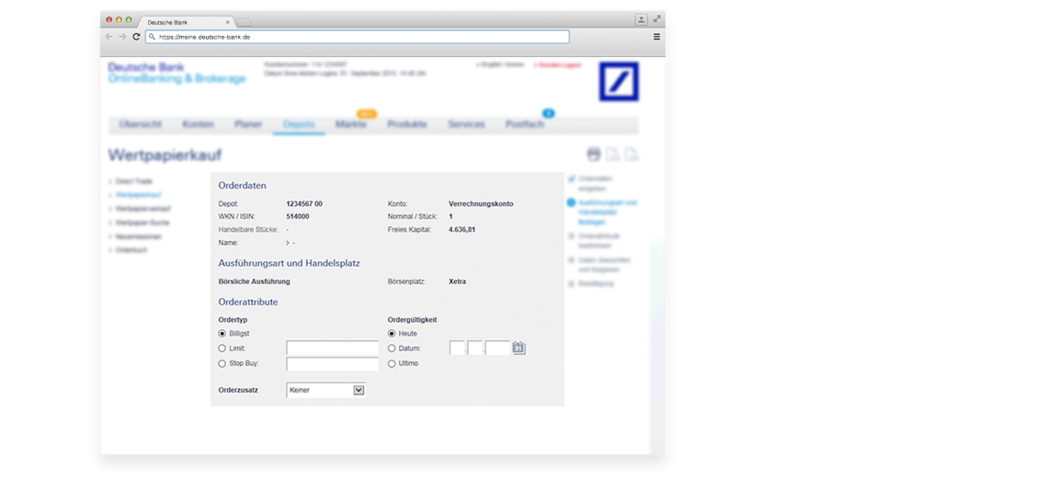Click the red Kunden-Logout link
This screenshot has height=480, width=1048.
pos(557,65)
